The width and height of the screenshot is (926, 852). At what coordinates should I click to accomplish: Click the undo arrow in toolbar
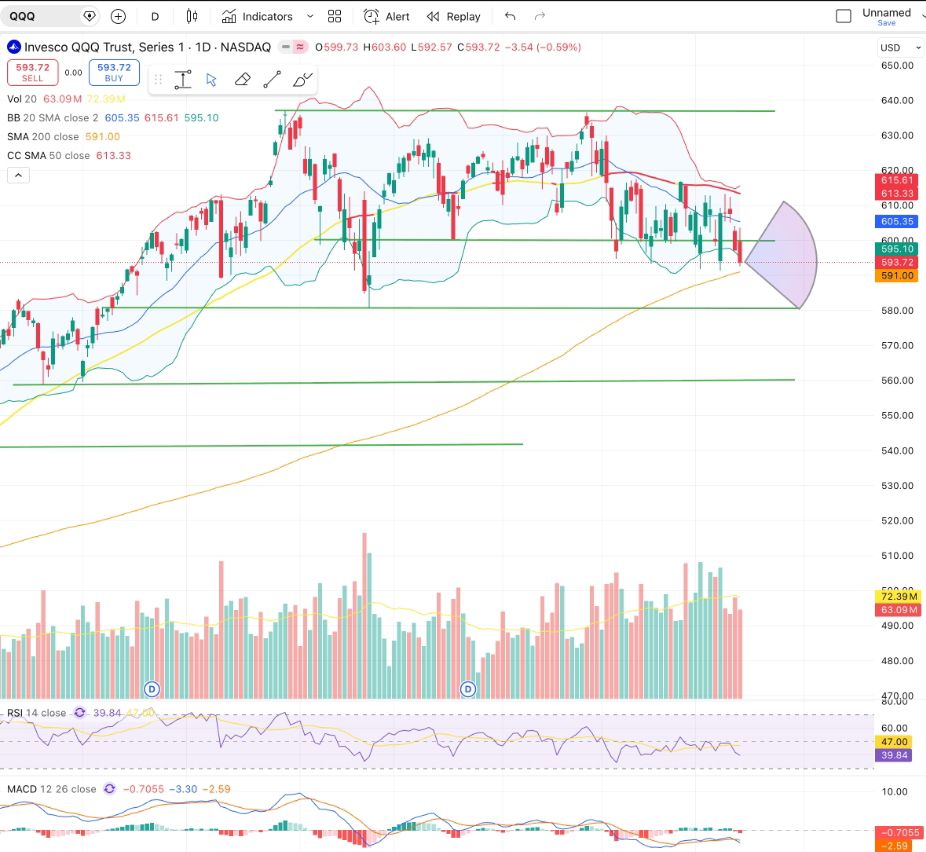pos(510,16)
